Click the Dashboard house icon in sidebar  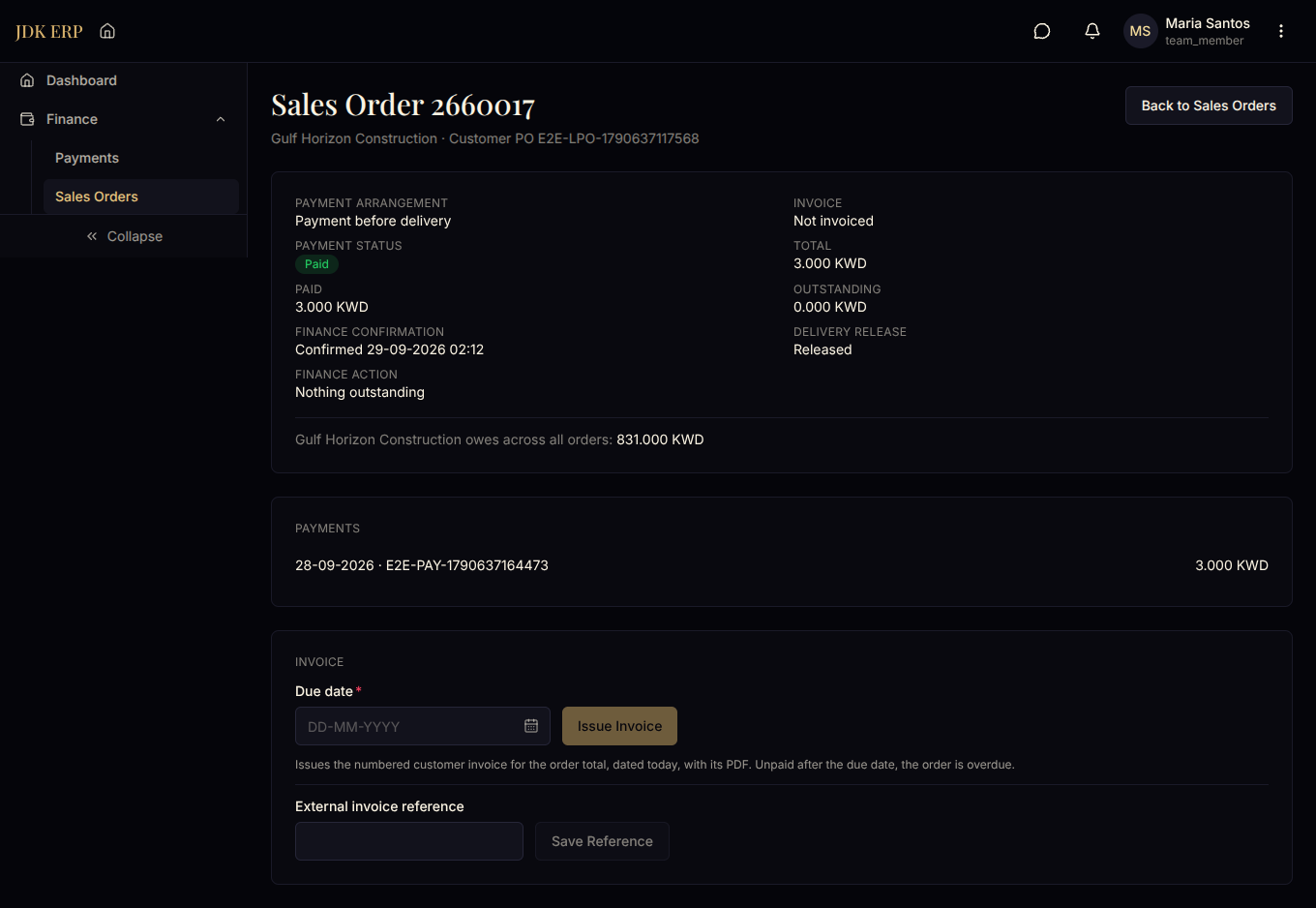pyautogui.click(x=27, y=80)
